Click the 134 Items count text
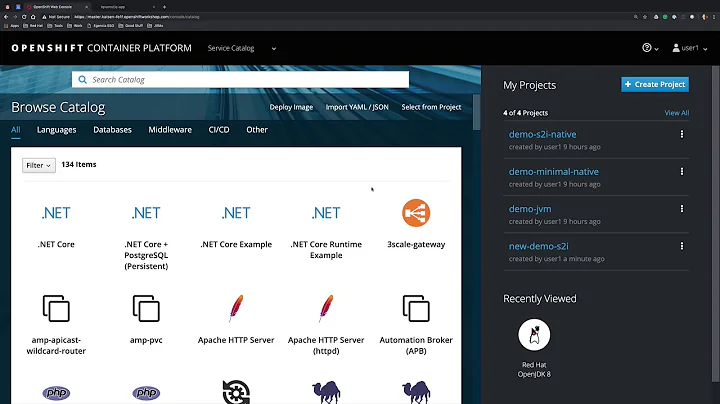The height and width of the screenshot is (404, 720). 79,164
